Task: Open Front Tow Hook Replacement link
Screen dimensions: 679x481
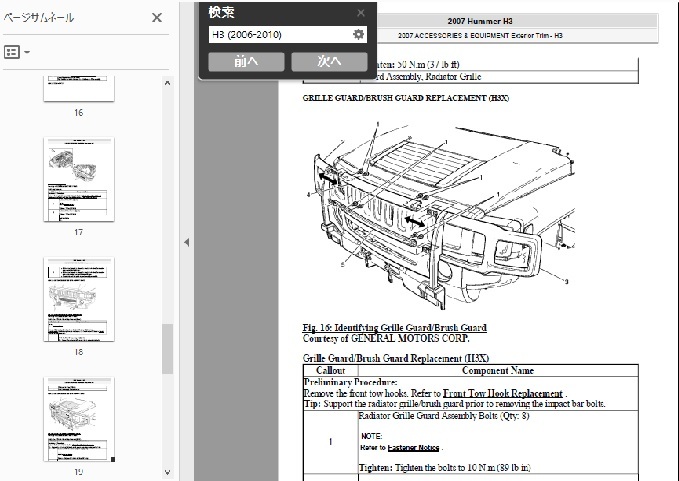Action: coord(503,394)
